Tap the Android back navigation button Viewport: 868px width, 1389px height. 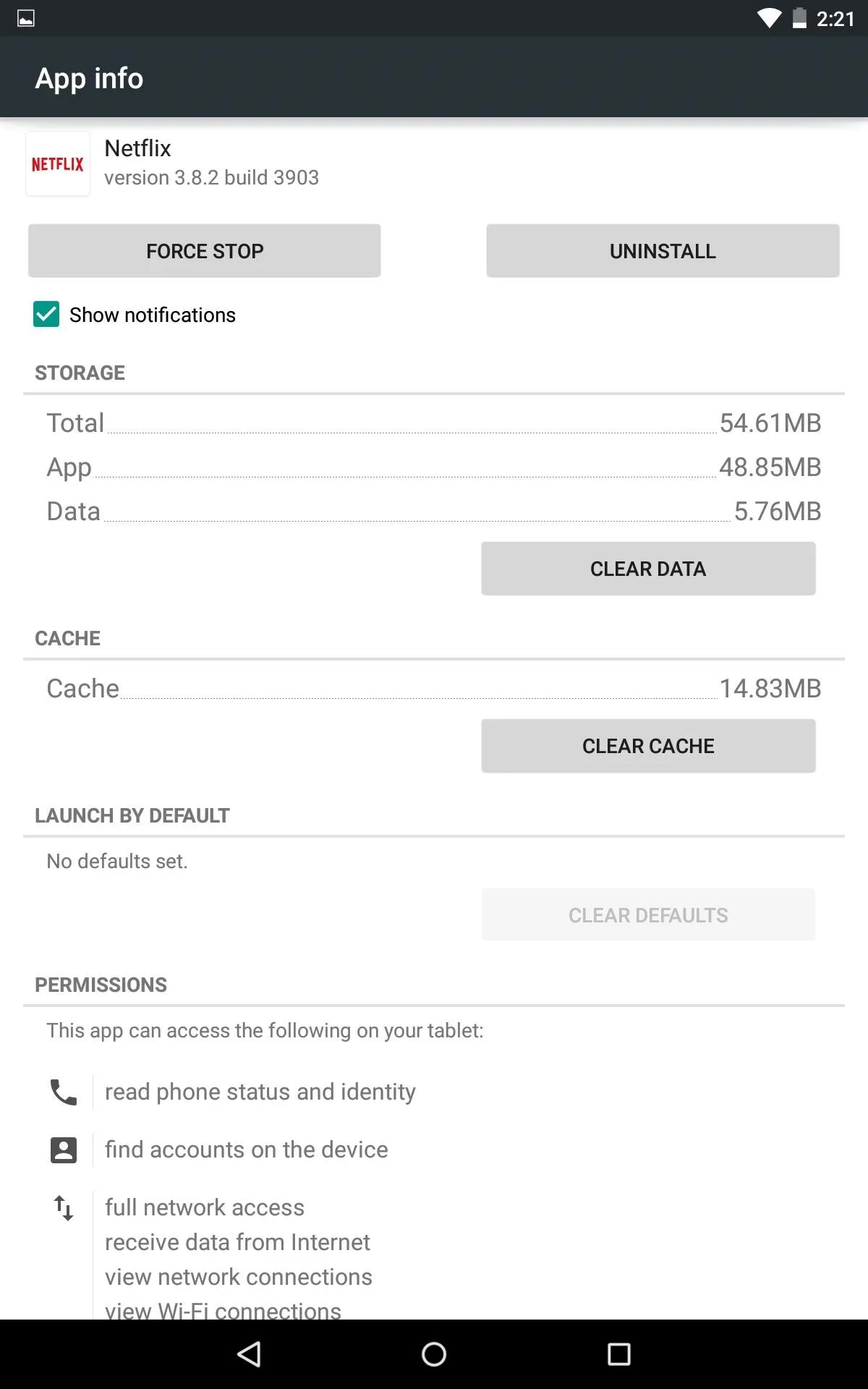pyautogui.click(x=250, y=1354)
